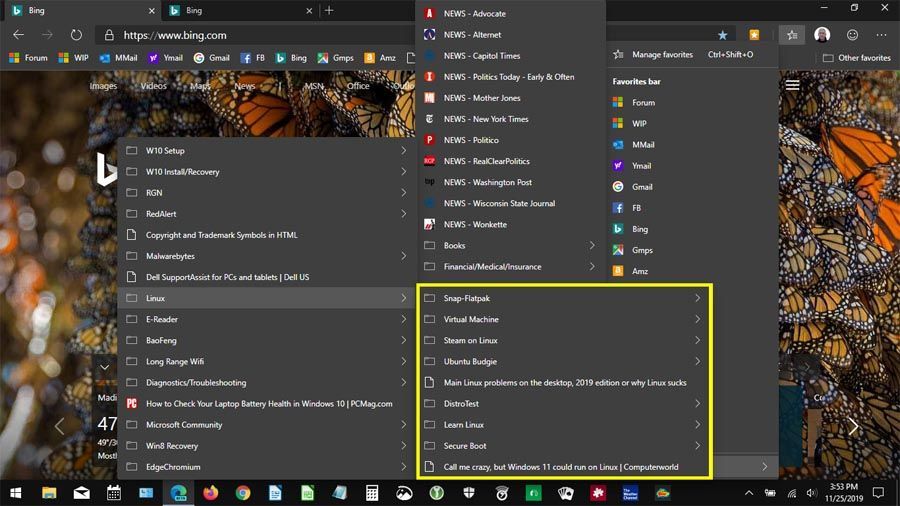Open Call me crazy Computerworld article link
Image resolution: width=900 pixels, height=506 pixels.
click(x=564, y=467)
